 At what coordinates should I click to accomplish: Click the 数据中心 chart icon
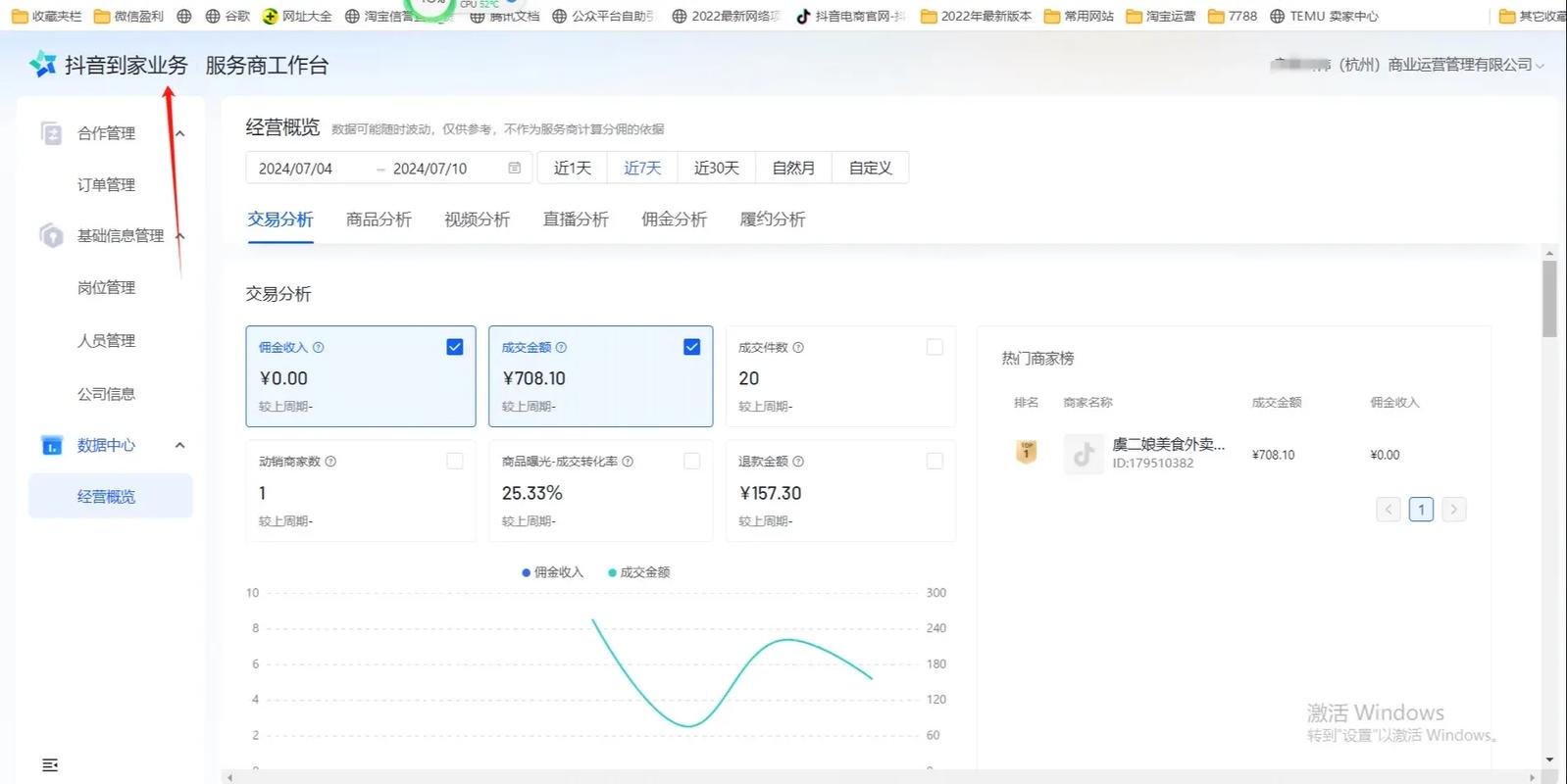click(x=51, y=445)
